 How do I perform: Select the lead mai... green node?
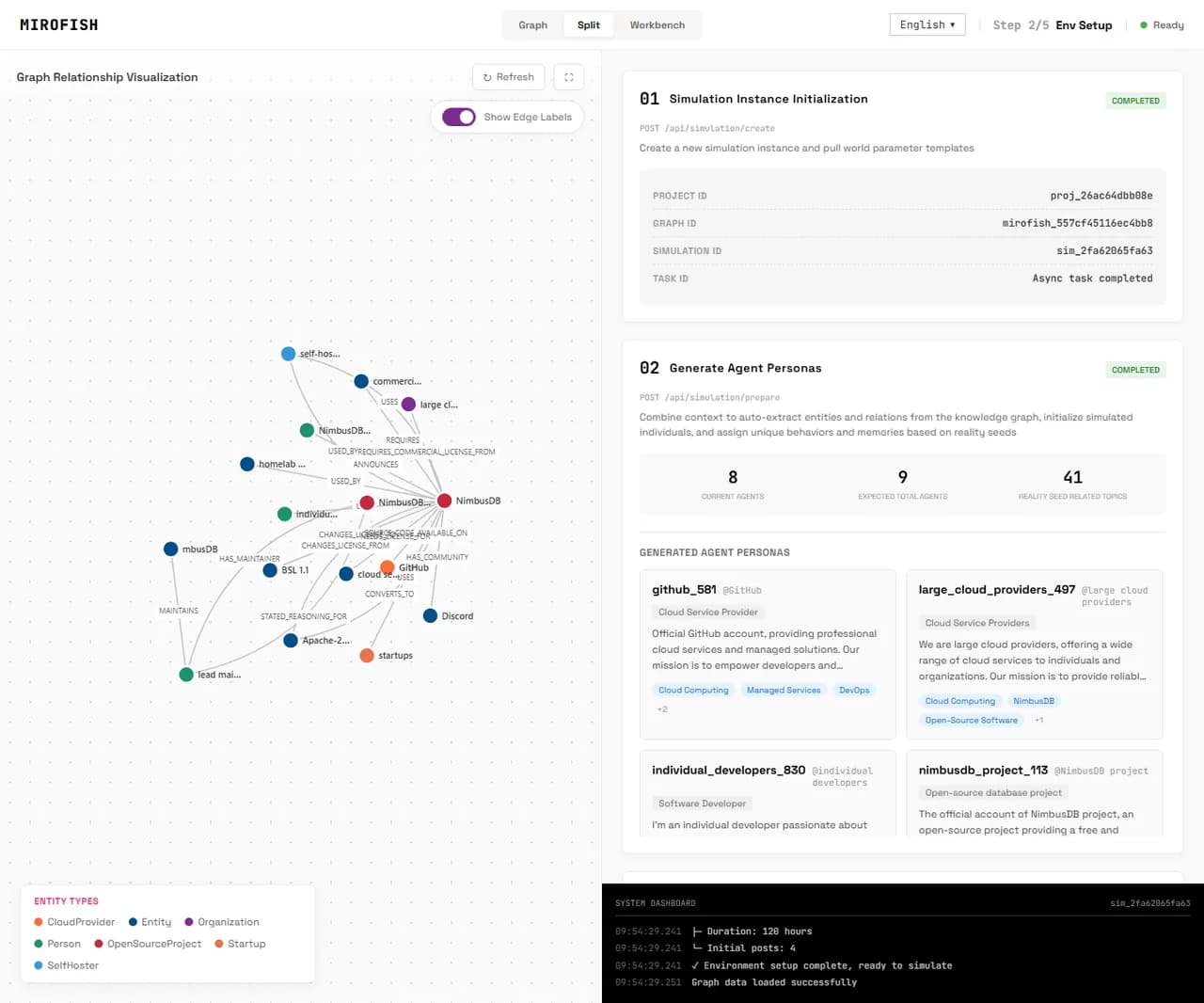[186, 675]
